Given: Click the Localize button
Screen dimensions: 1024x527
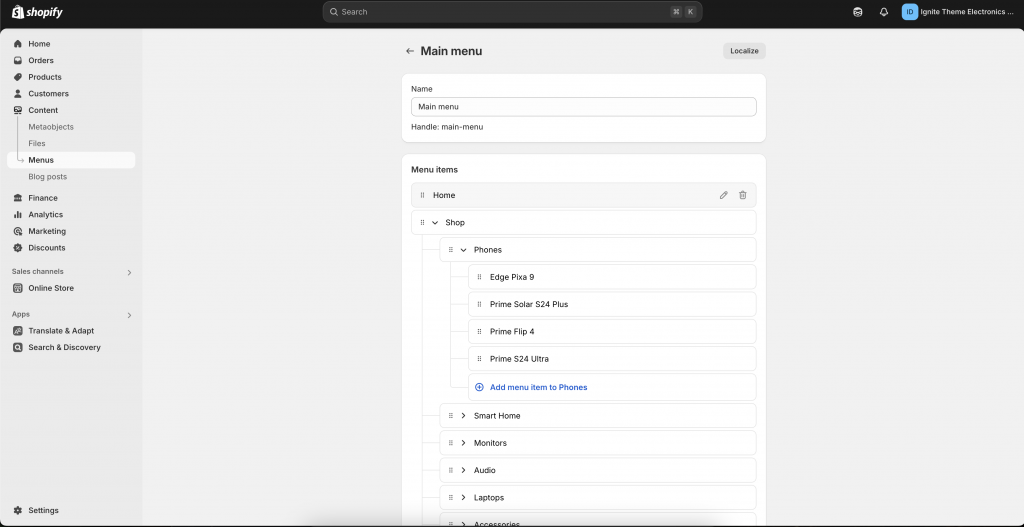Looking at the screenshot, I should (x=744, y=51).
